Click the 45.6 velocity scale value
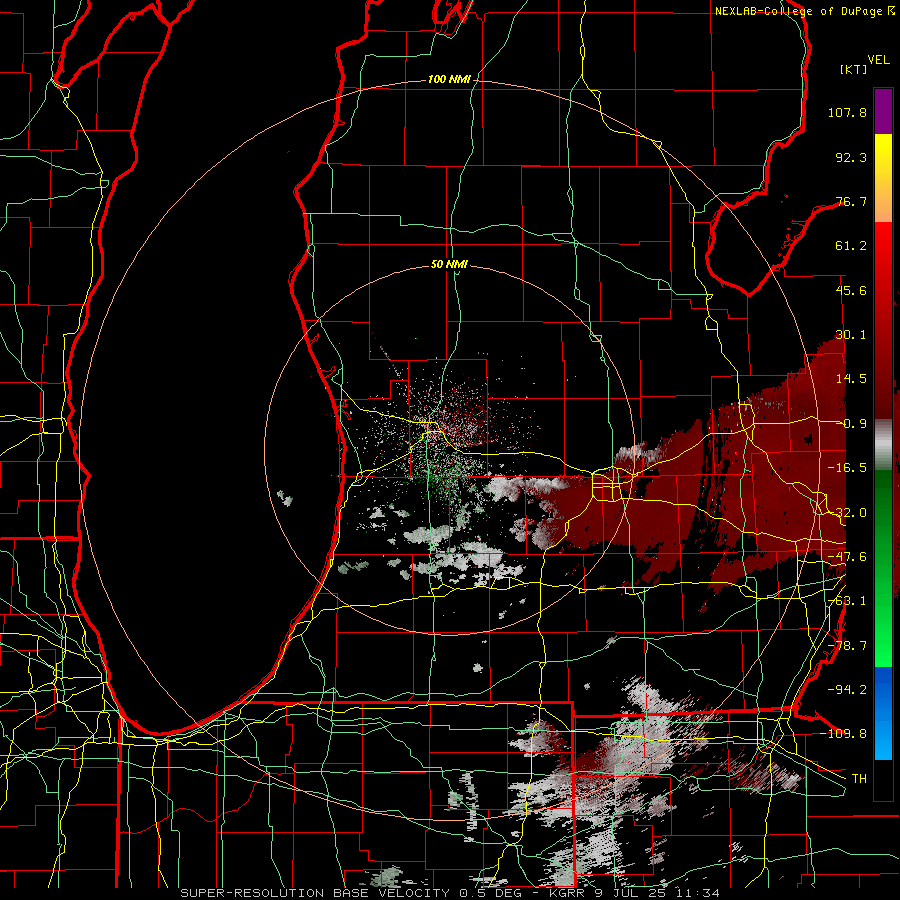 [851, 290]
